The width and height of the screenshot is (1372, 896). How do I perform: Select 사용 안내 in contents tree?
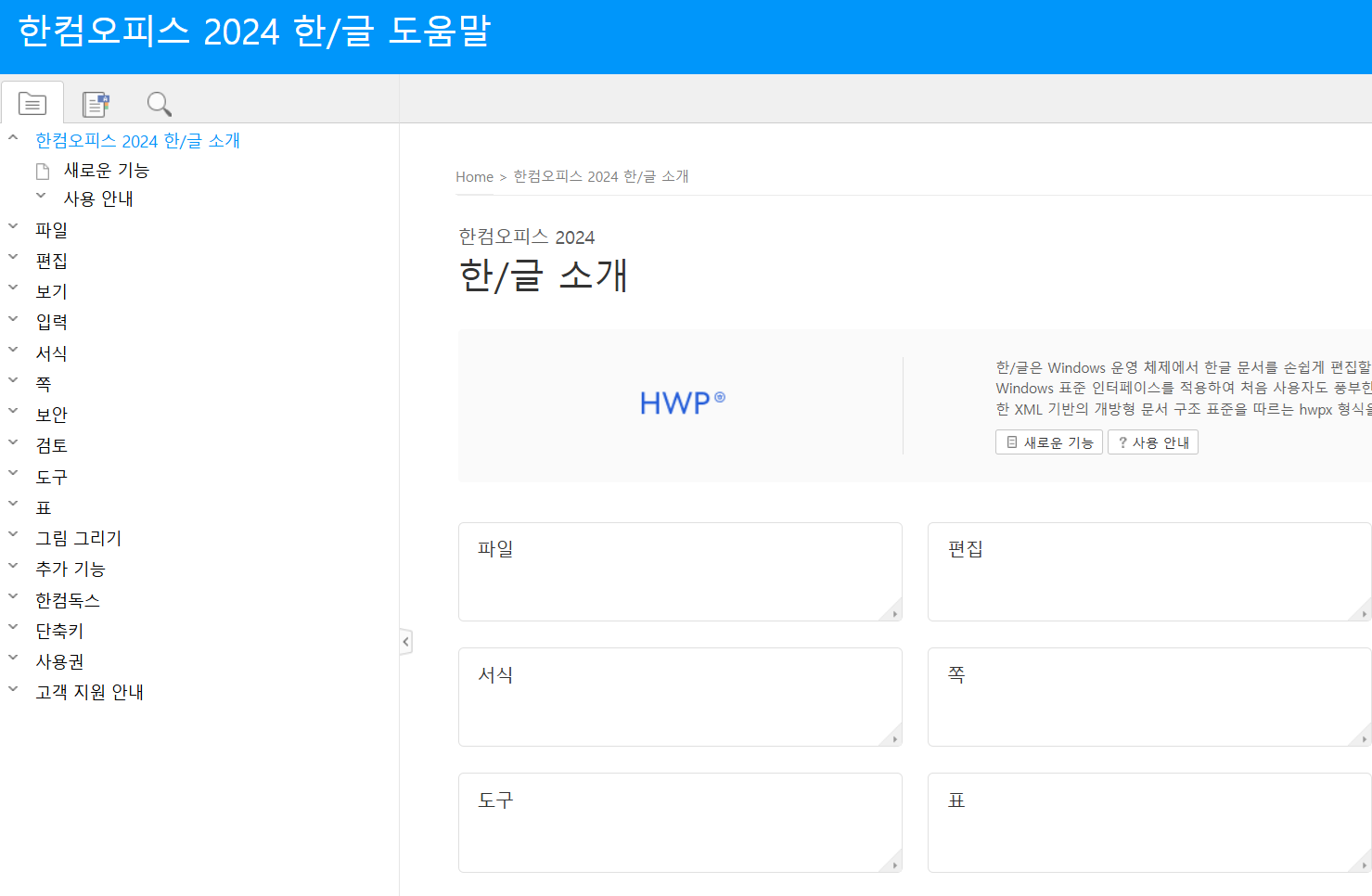[98, 199]
